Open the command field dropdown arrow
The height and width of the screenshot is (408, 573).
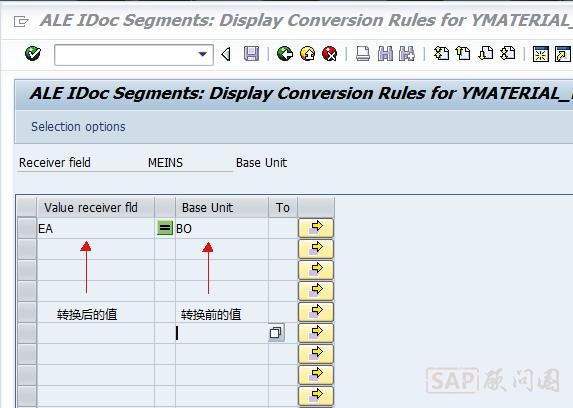pyautogui.click(x=202, y=55)
